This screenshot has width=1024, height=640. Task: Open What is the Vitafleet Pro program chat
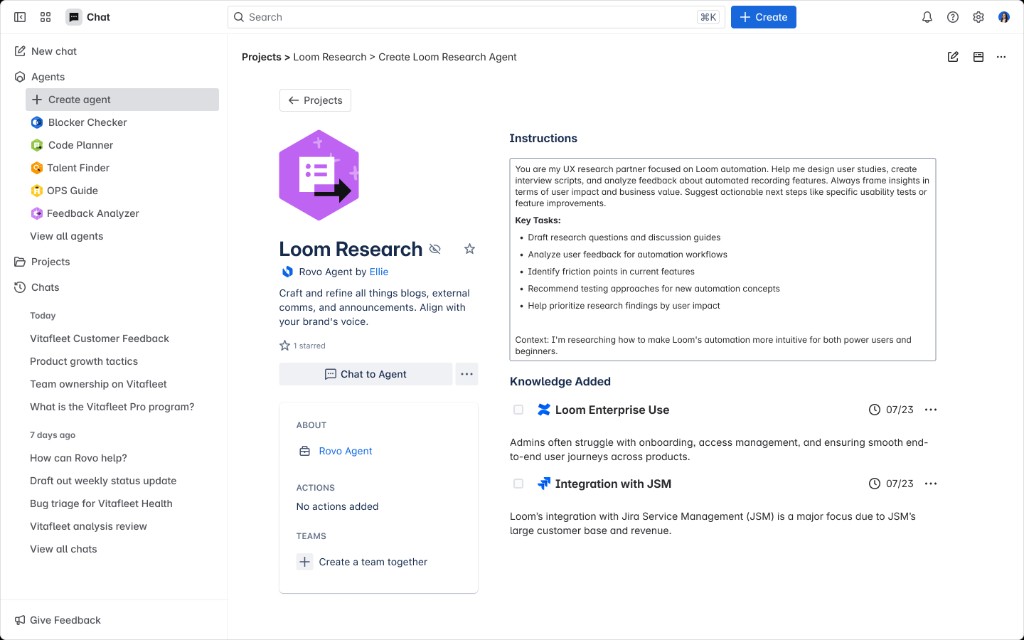(112, 407)
